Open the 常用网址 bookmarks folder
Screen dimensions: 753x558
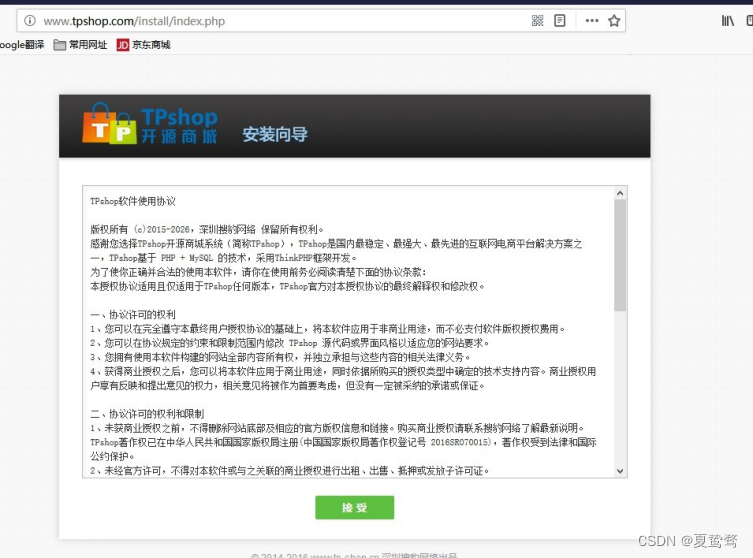click(x=80, y=45)
